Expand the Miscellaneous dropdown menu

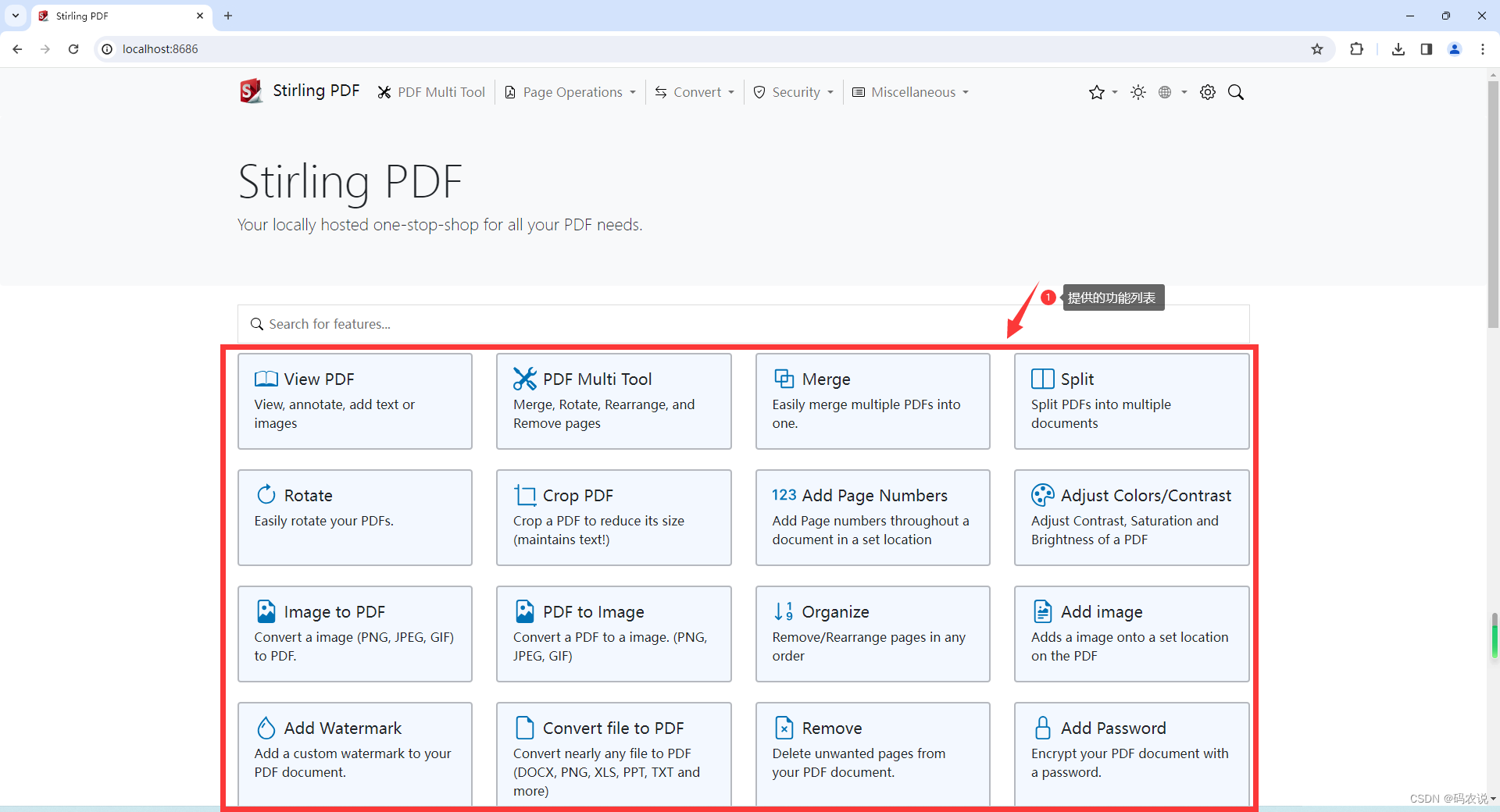click(910, 92)
